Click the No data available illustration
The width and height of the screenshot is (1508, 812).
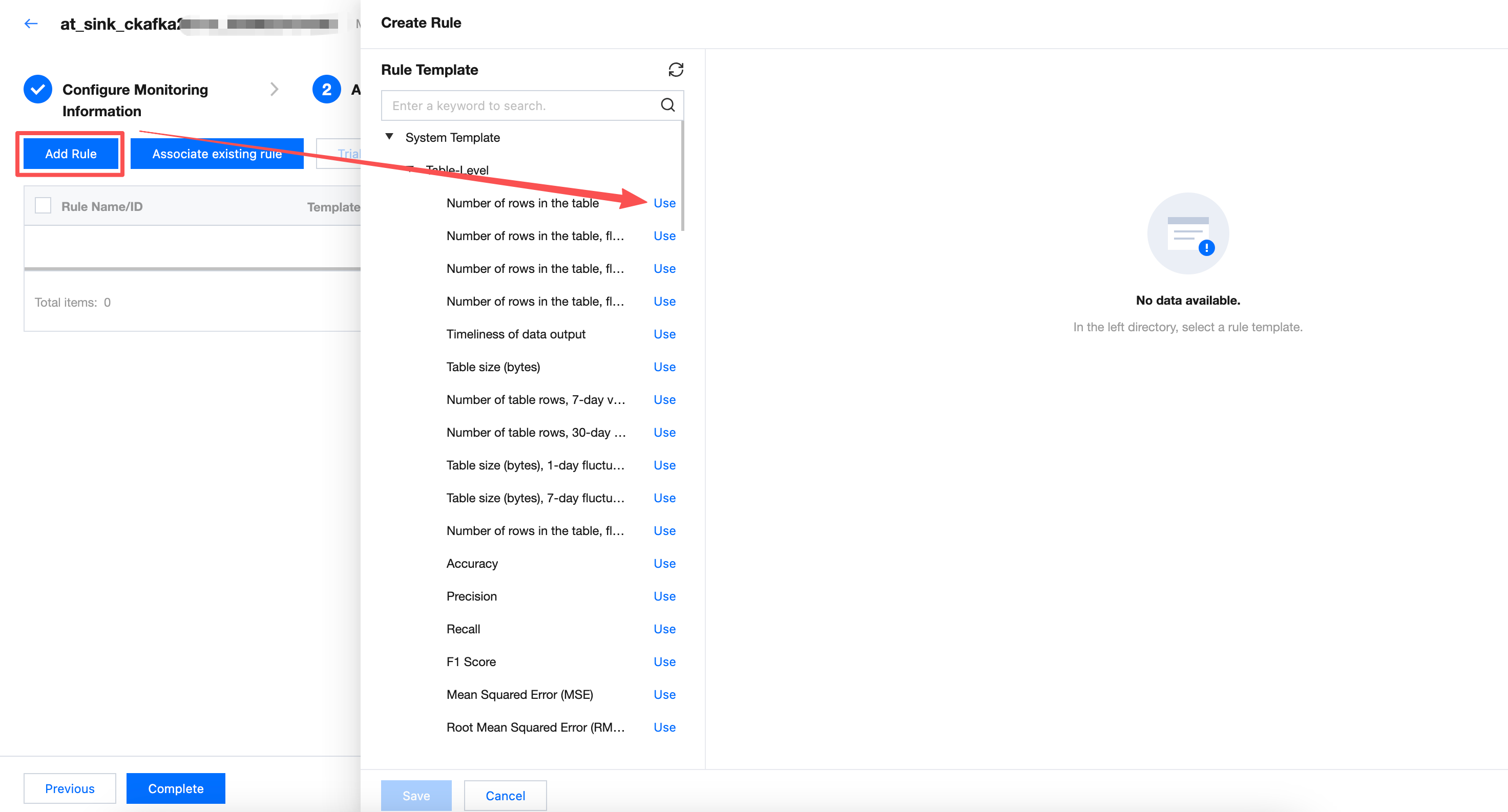1187,234
